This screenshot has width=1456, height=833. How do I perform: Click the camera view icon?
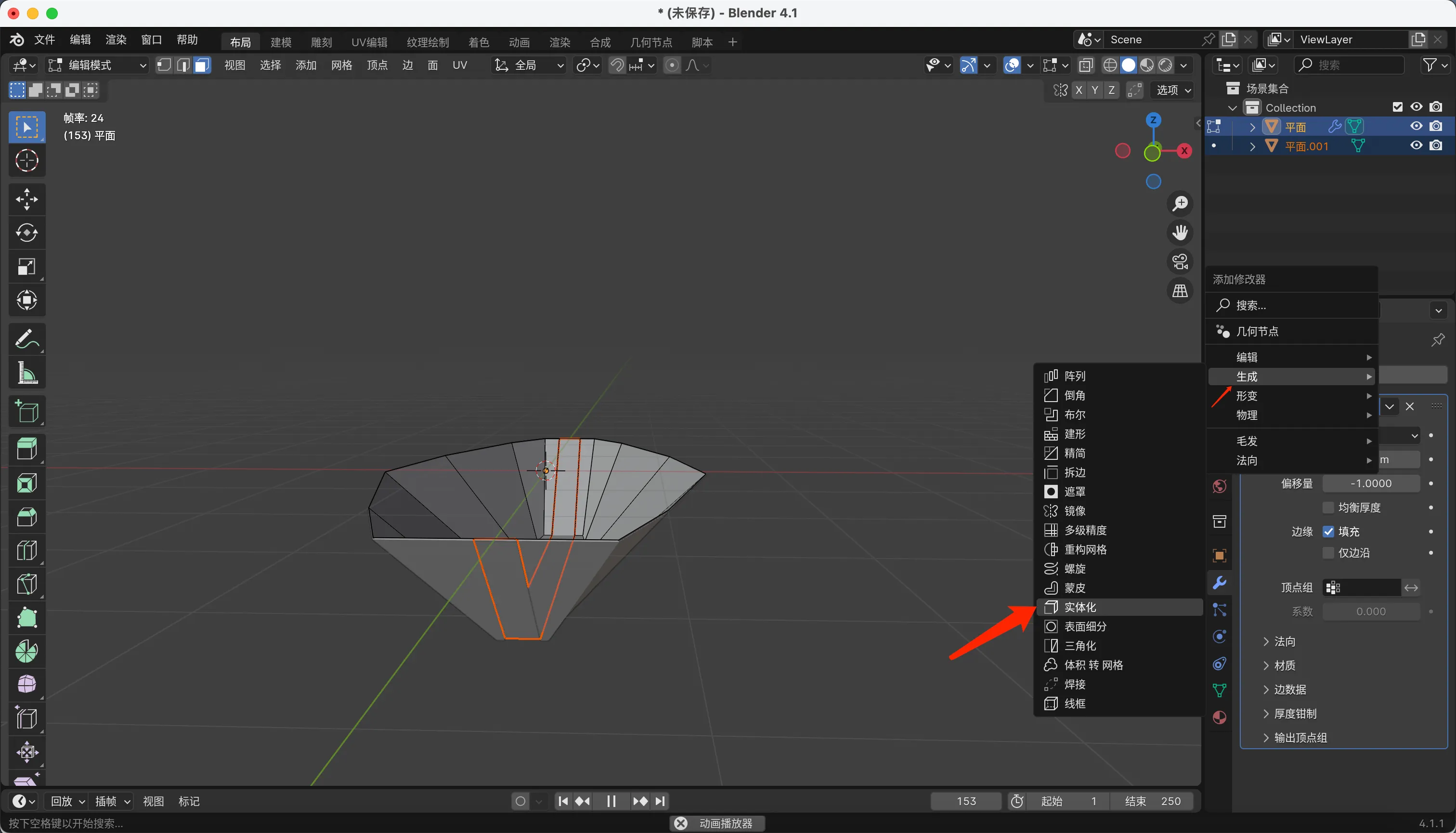pos(1180,262)
